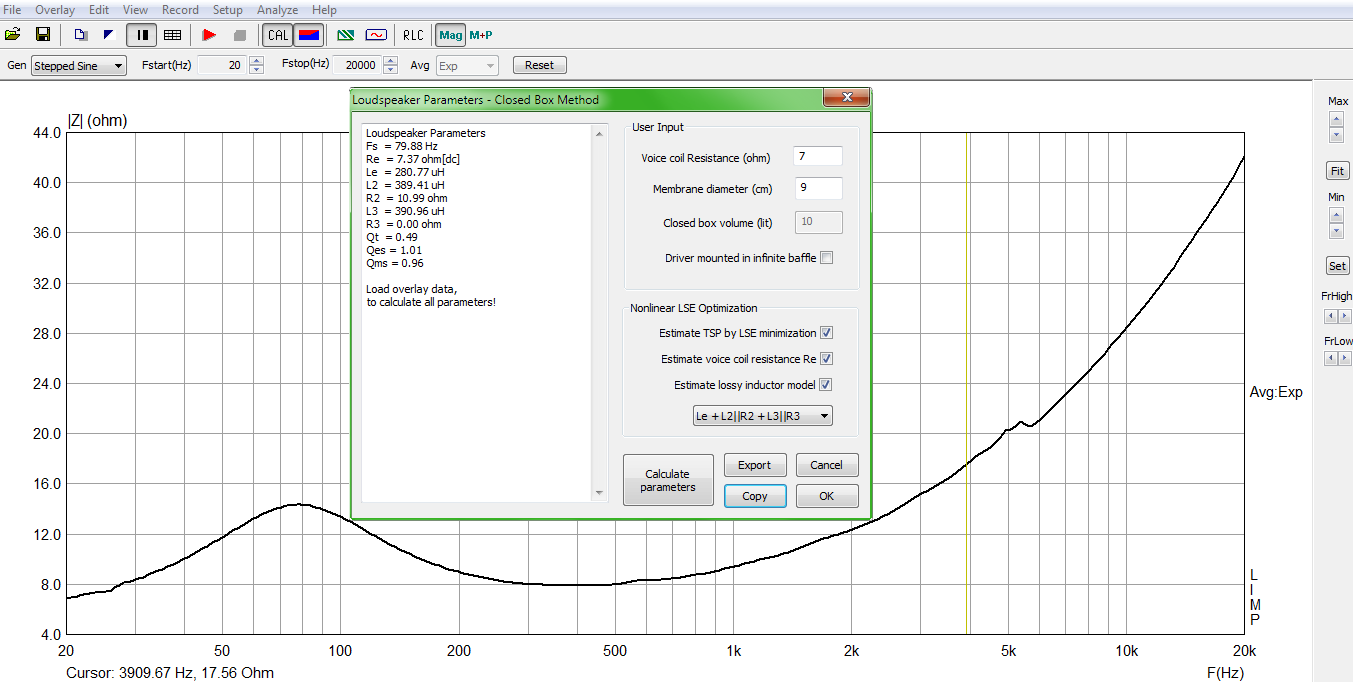Viewport: 1353px width, 682px height.
Task: Open the Overlay menu
Action: point(55,9)
